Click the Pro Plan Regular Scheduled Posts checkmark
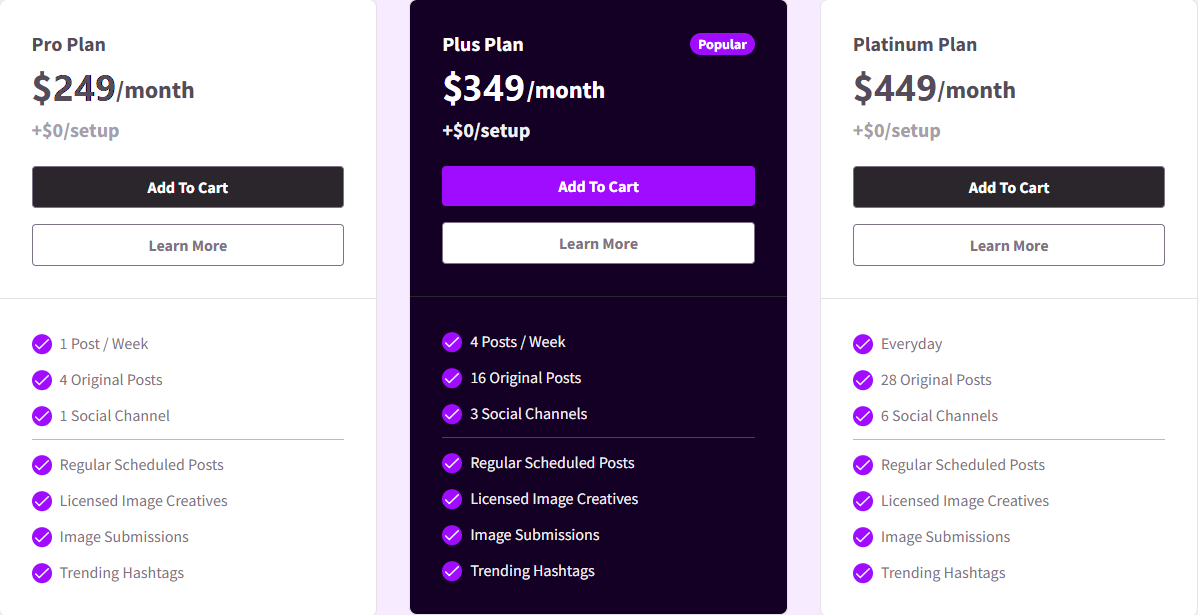 pos(42,464)
